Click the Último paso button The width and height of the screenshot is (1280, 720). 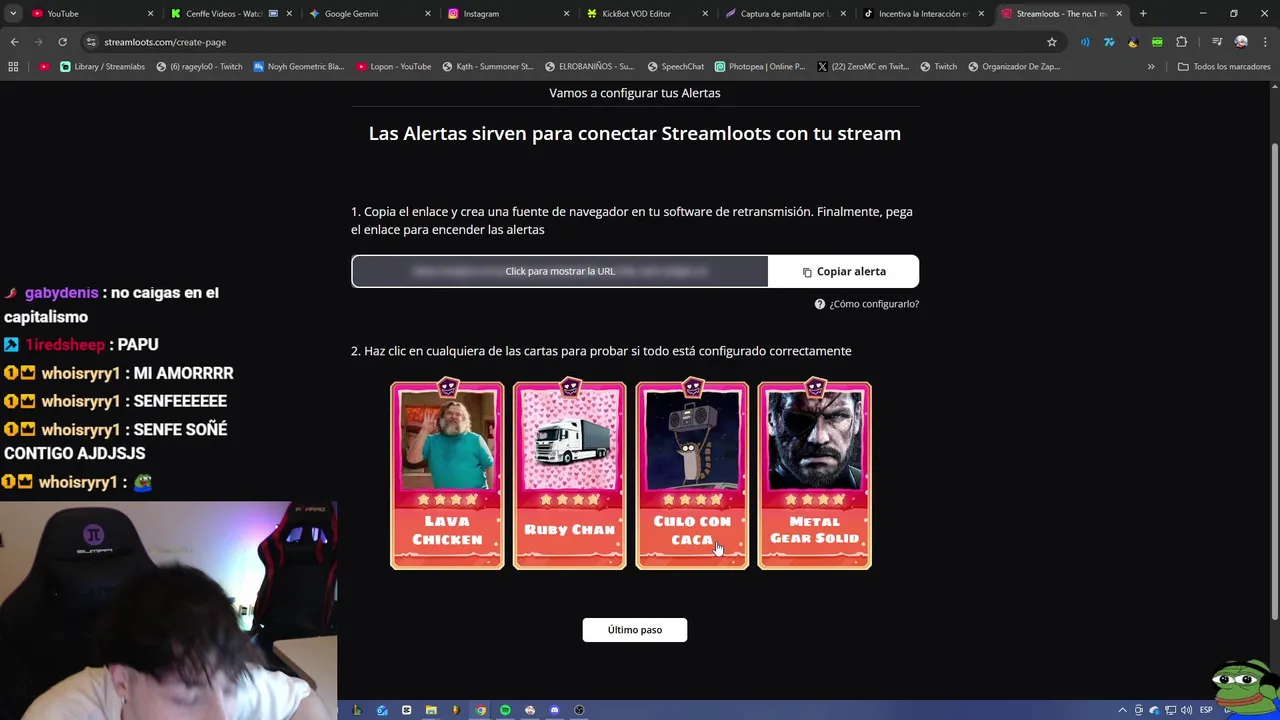coord(635,630)
